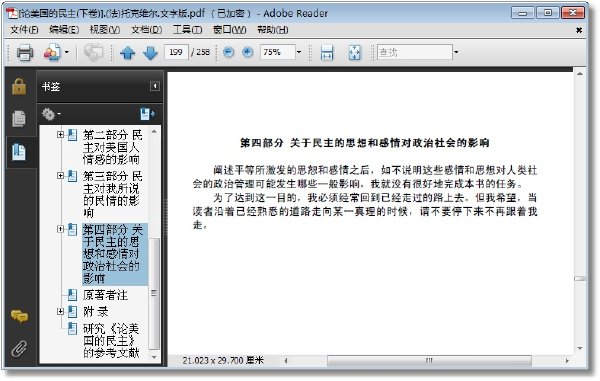
Task: Click the Print icon in toolbar
Action: point(25,52)
